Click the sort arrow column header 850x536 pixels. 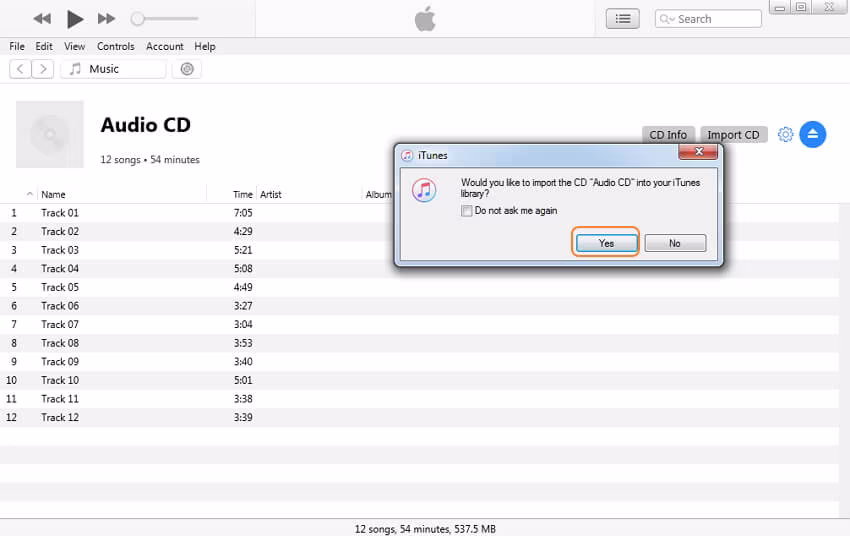coord(30,194)
